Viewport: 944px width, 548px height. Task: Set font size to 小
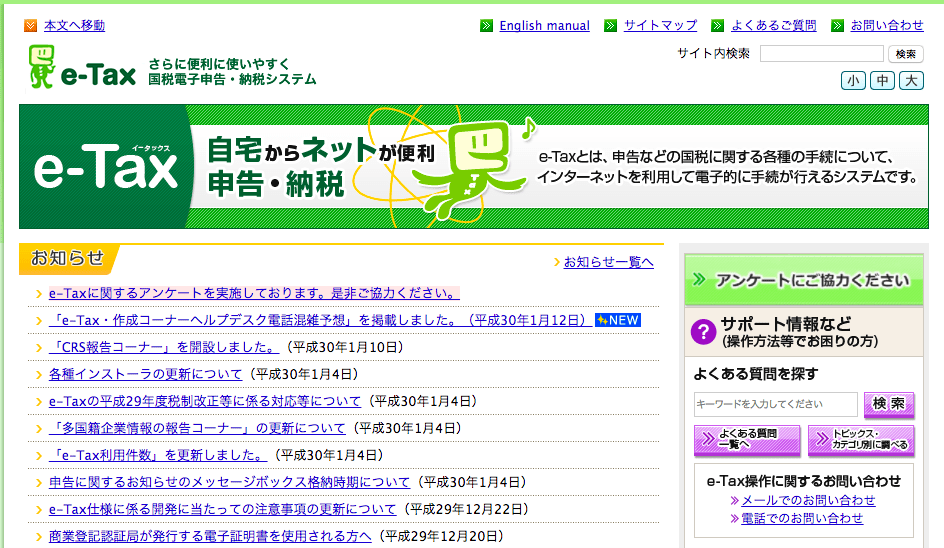[853, 80]
